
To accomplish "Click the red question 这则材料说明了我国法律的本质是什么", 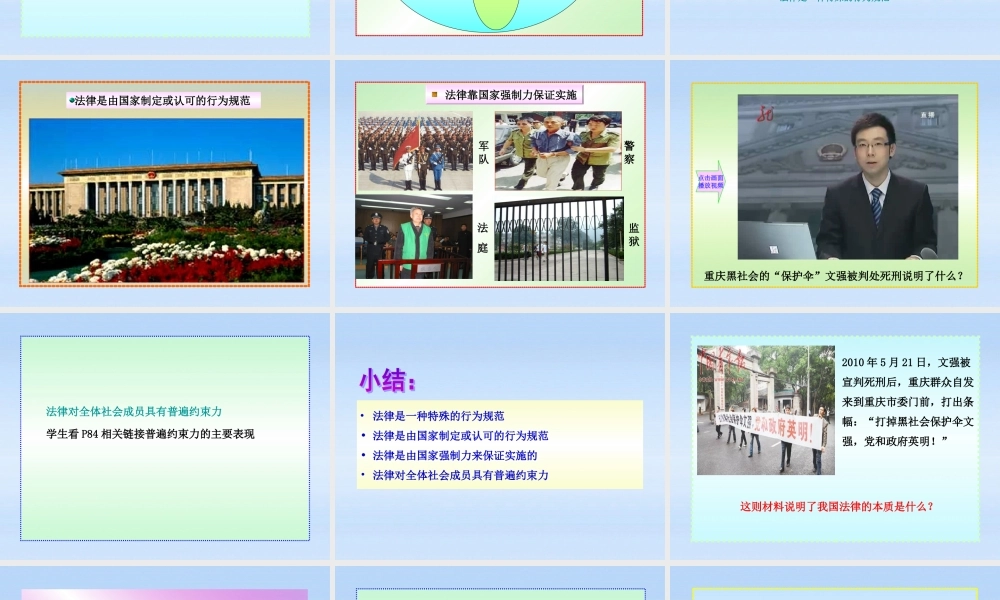I will click(x=837, y=506).
